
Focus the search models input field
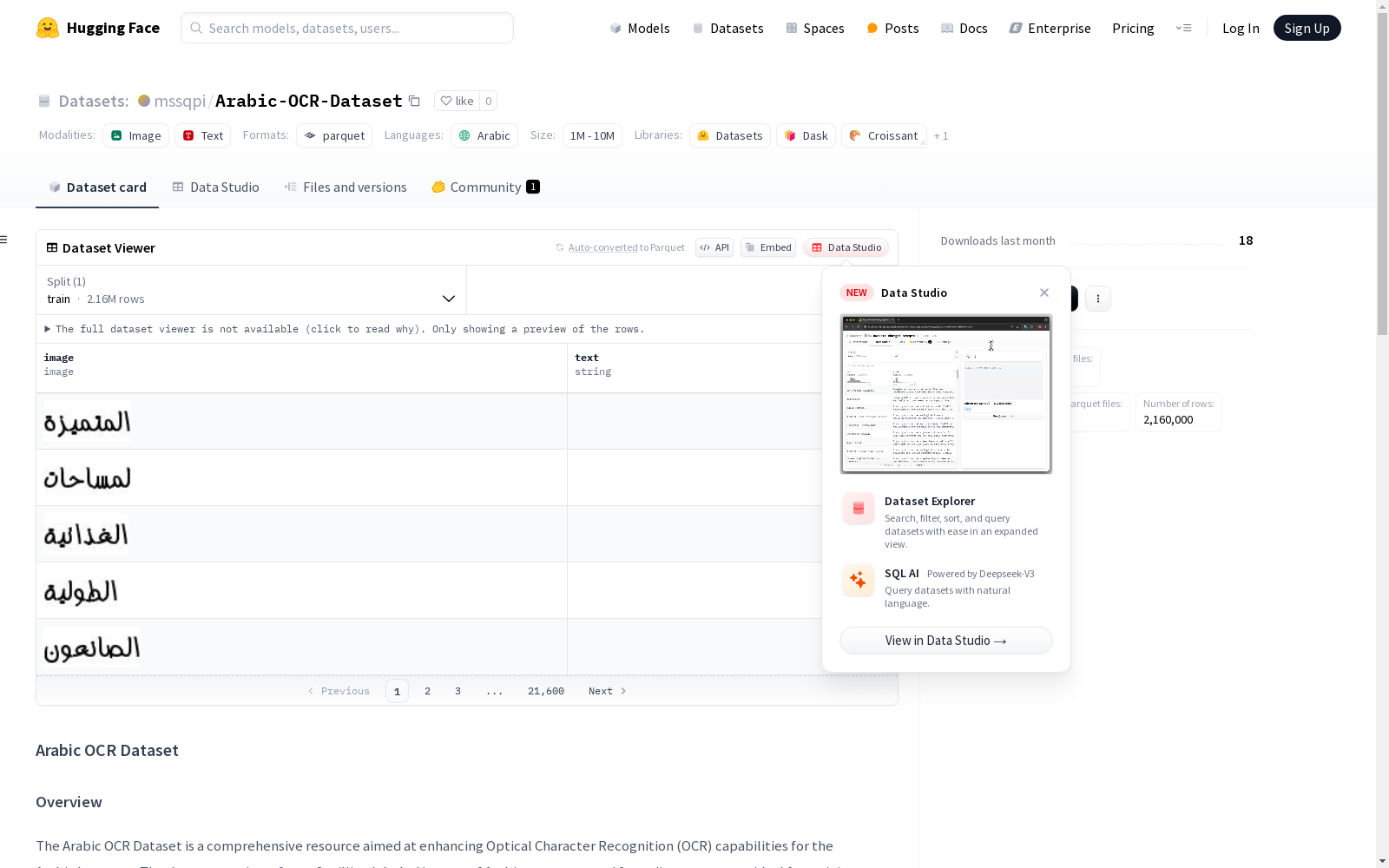tap(347, 28)
